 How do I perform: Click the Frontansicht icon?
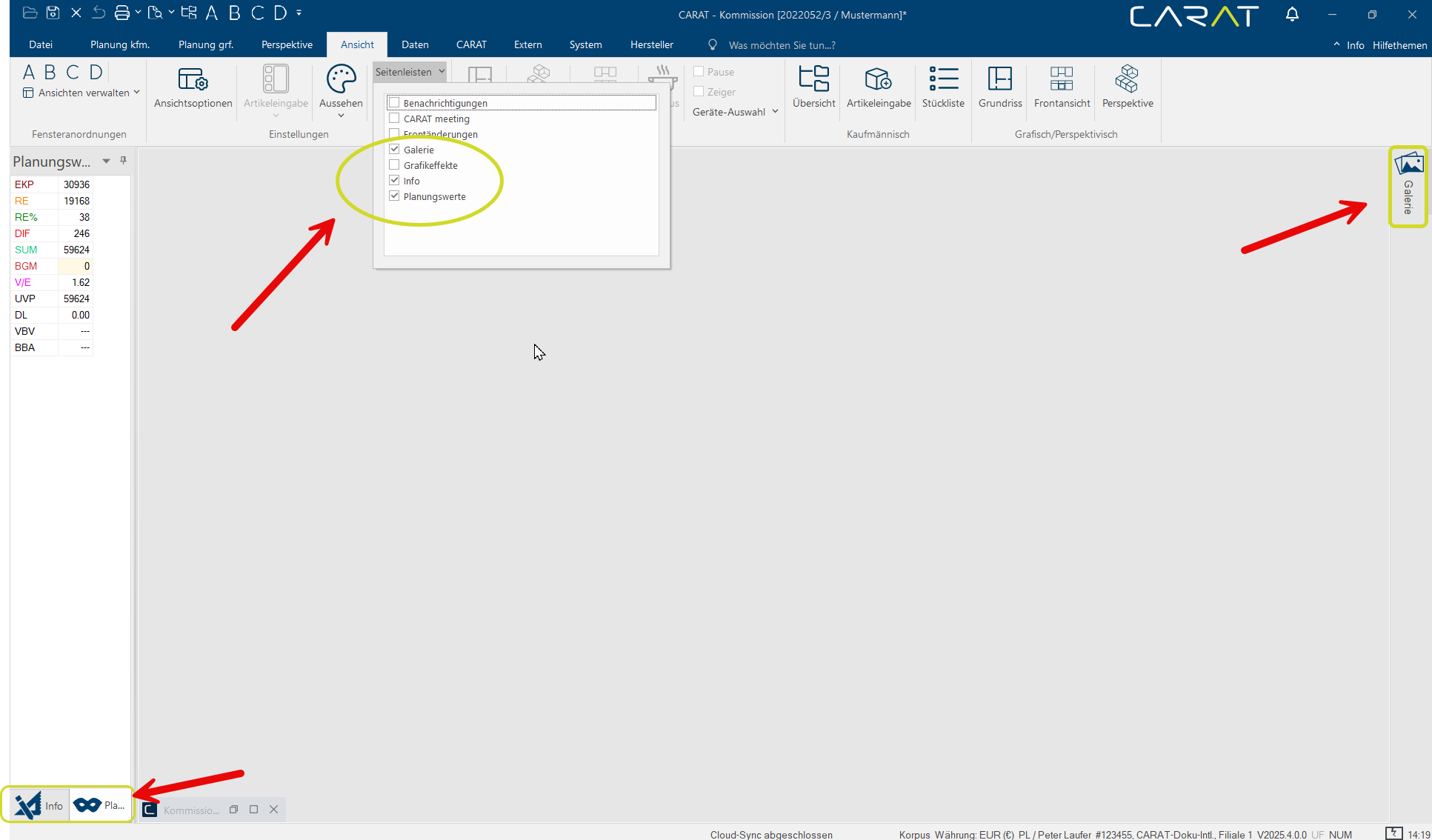point(1062,79)
